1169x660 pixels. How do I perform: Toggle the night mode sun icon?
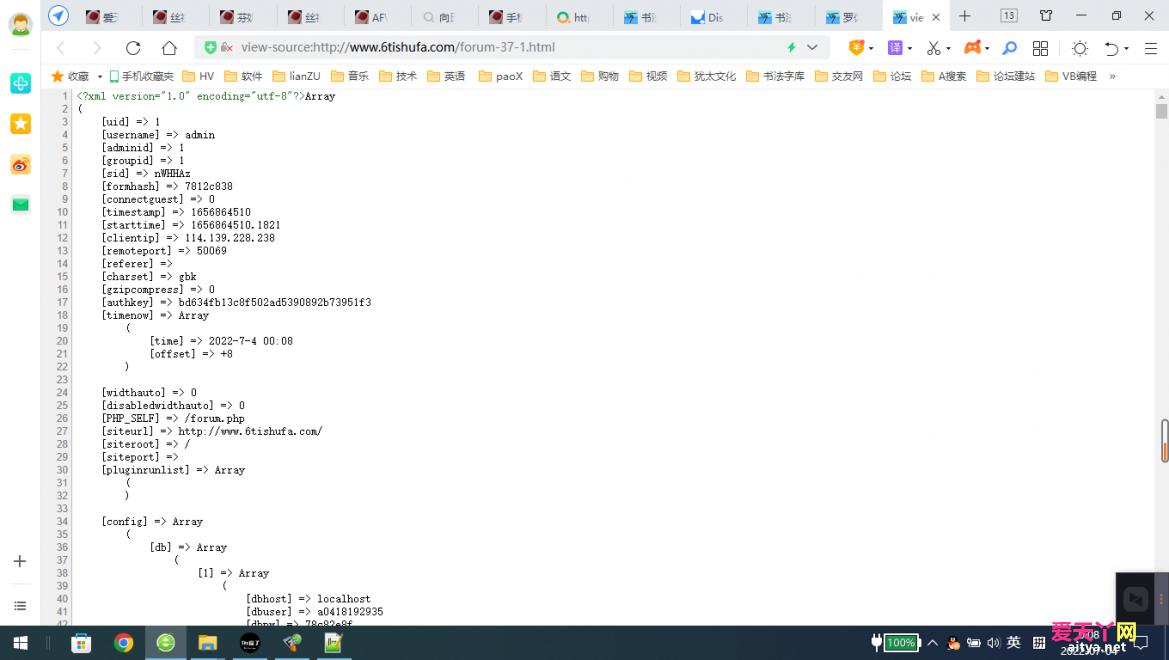(1079, 48)
